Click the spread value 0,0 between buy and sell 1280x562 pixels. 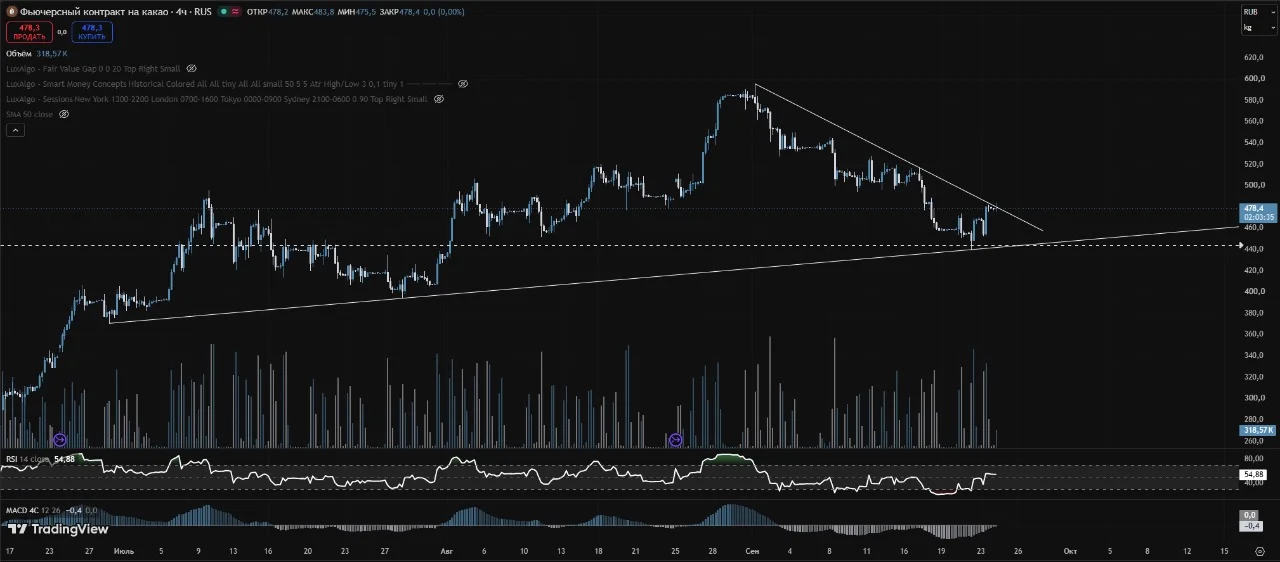coord(62,32)
